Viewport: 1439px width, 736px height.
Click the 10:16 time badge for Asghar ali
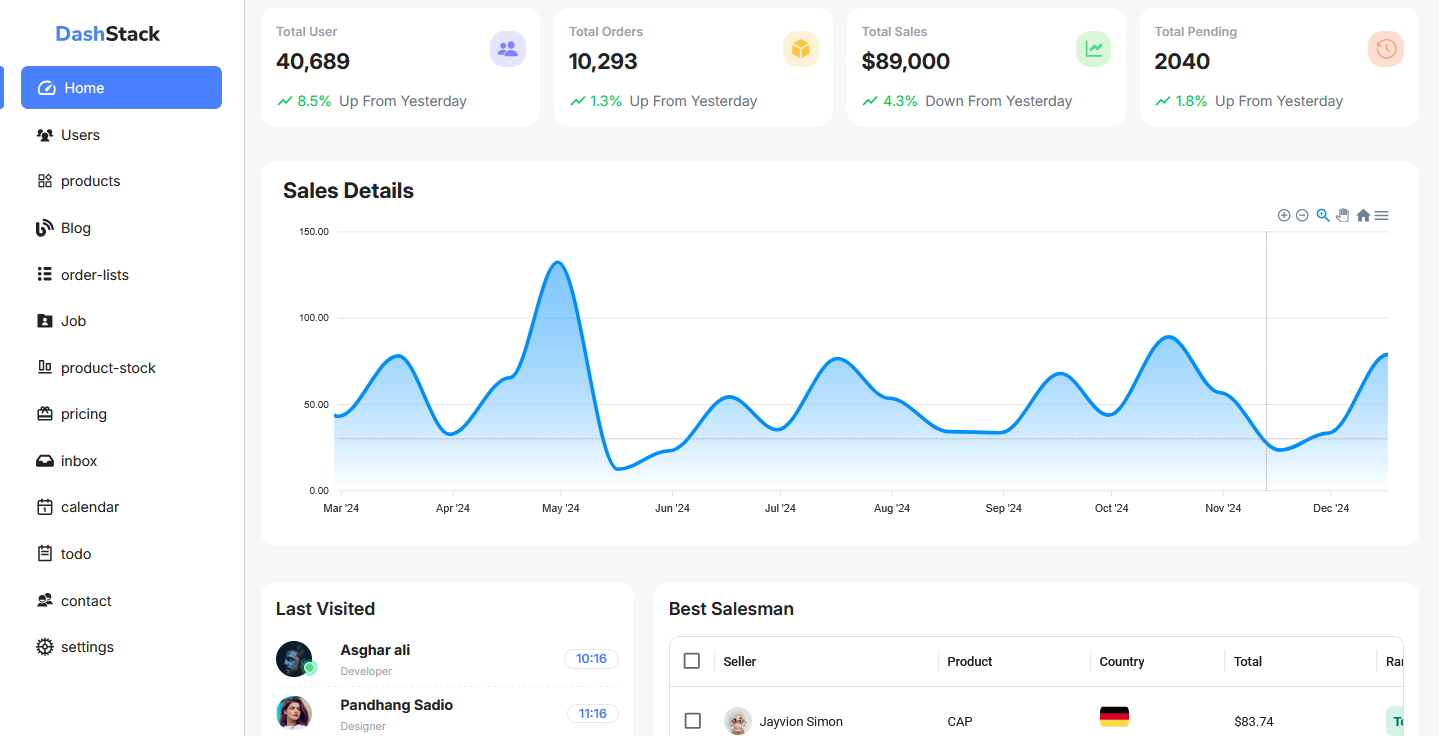[591, 658]
